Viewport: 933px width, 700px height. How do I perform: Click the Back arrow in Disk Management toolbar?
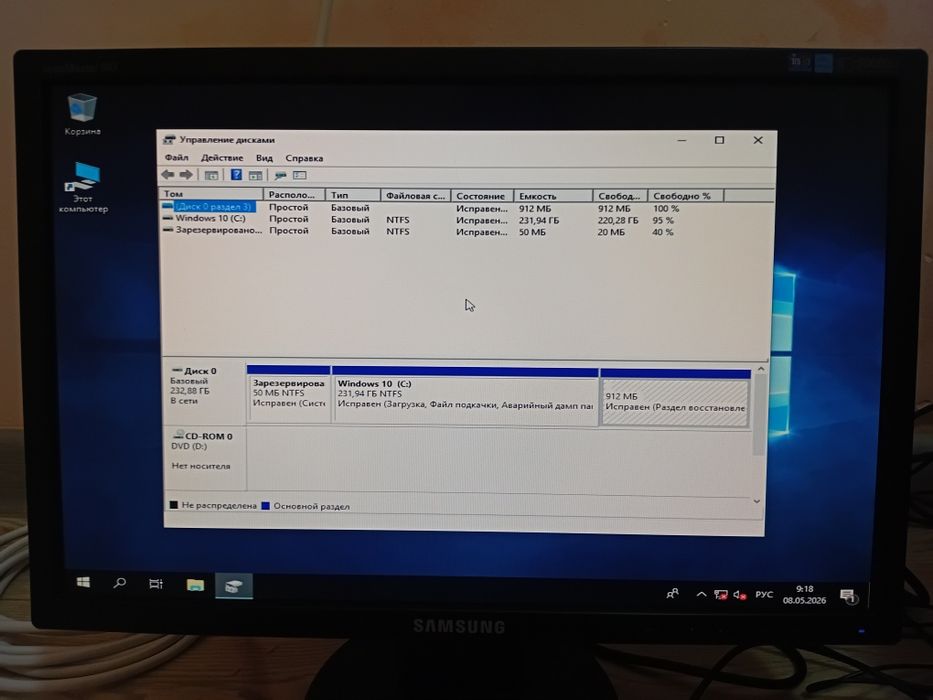click(x=168, y=174)
